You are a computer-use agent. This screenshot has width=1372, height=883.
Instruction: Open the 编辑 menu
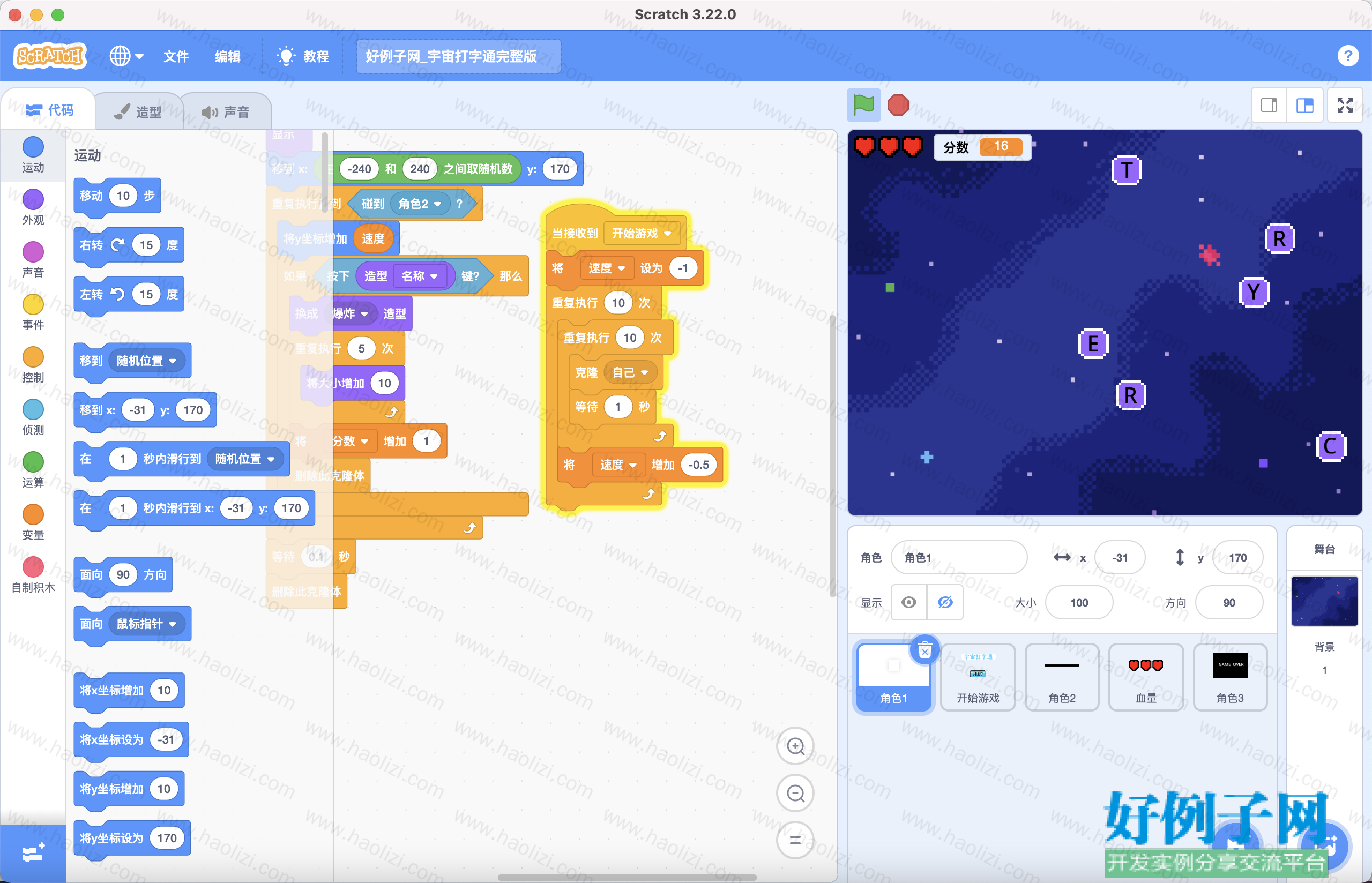click(x=228, y=56)
